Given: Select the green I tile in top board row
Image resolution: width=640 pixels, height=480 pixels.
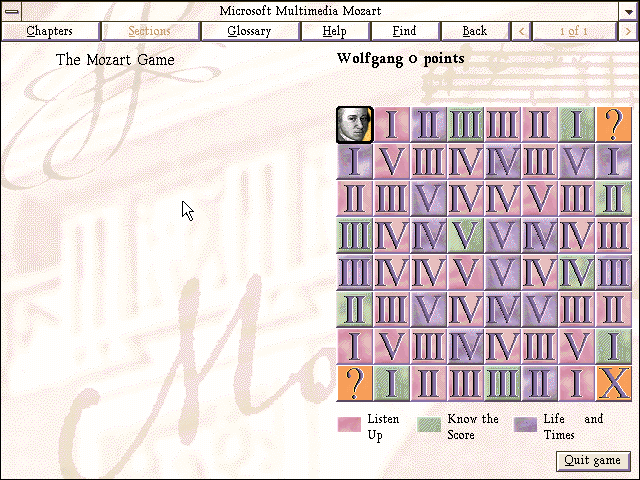Looking at the screenshot, I should pos(576,125).
